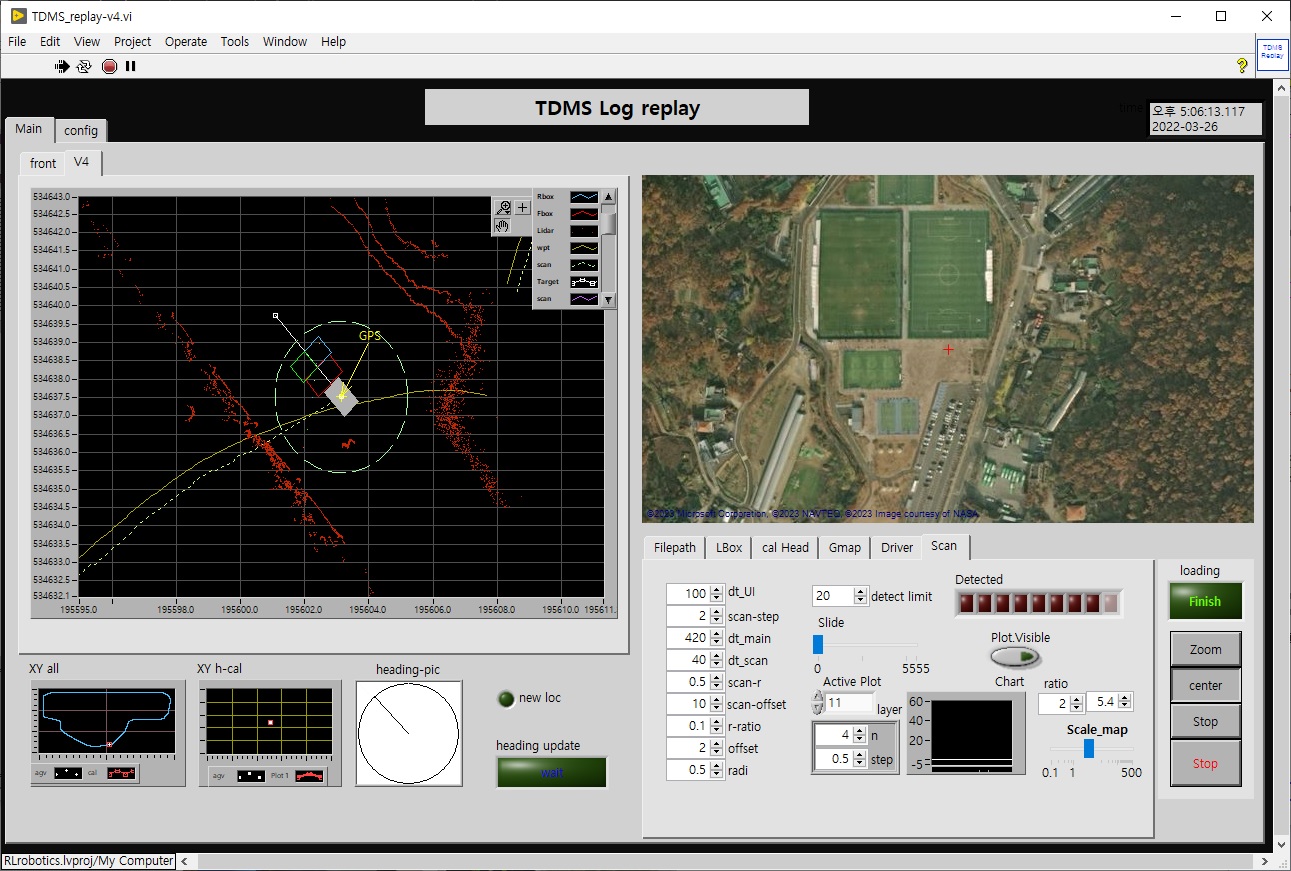Image resolution: width=1291 pixels, height=871 pixels.
Task: Open the context help question mark
Action: [1242, 66]
